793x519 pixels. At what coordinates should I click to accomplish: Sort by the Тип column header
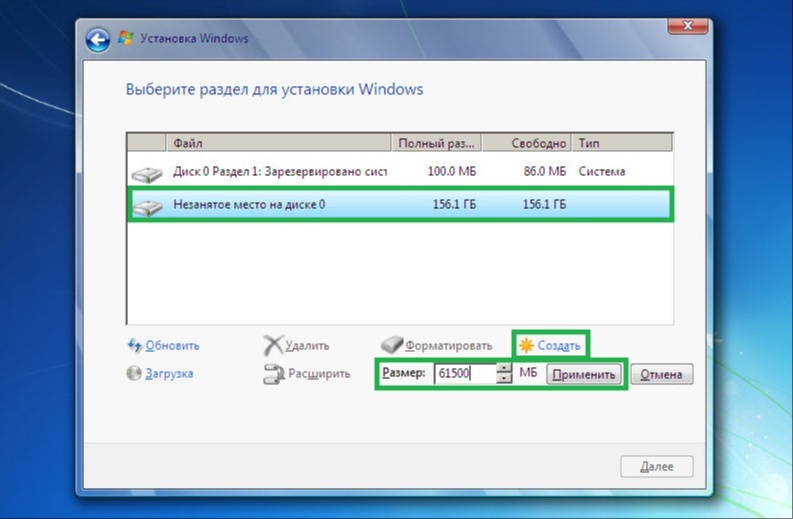click(x=622, y=143)
